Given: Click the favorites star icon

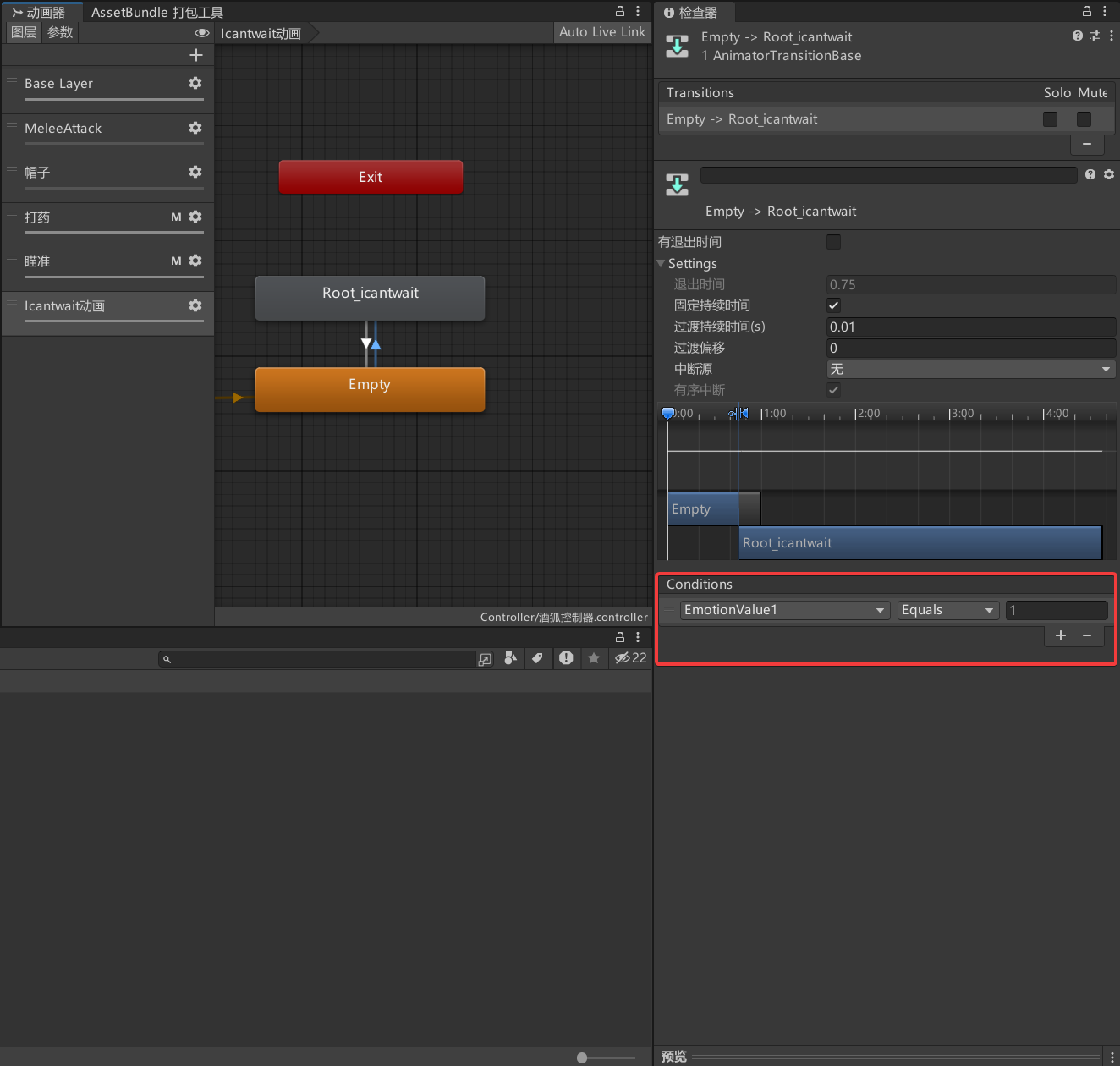Looking at the screenshot, I should pos(594,658).
